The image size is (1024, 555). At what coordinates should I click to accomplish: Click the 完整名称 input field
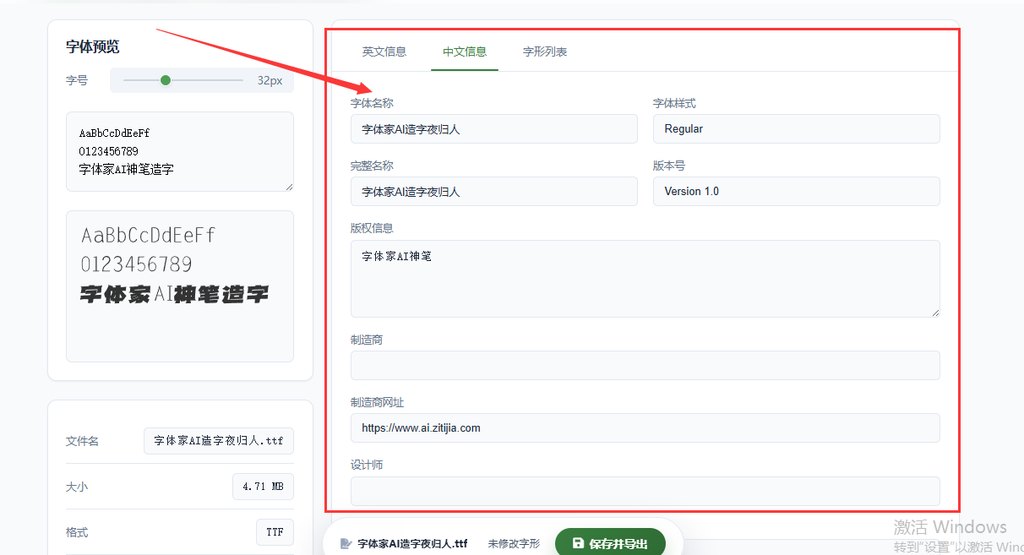point(494,191)
